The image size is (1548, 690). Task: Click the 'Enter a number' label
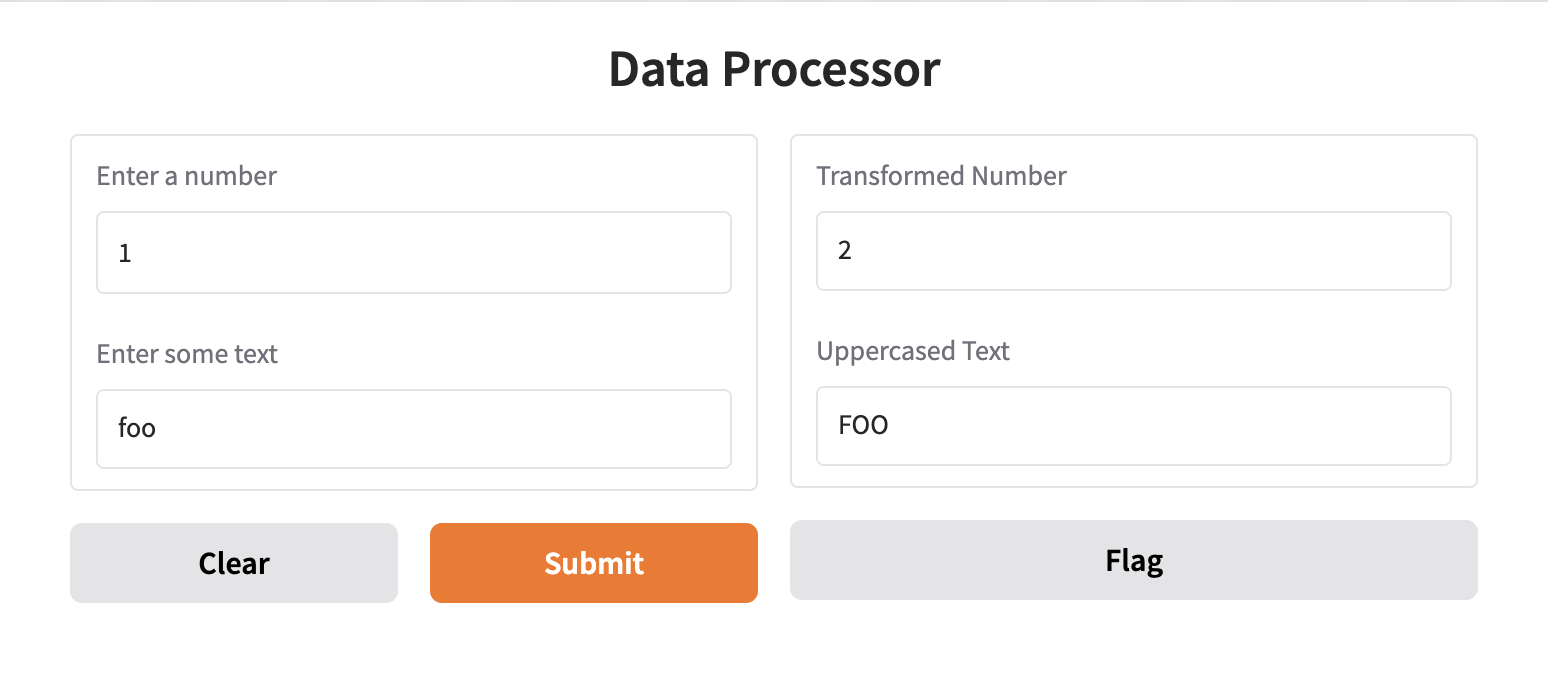click(187, 176)
